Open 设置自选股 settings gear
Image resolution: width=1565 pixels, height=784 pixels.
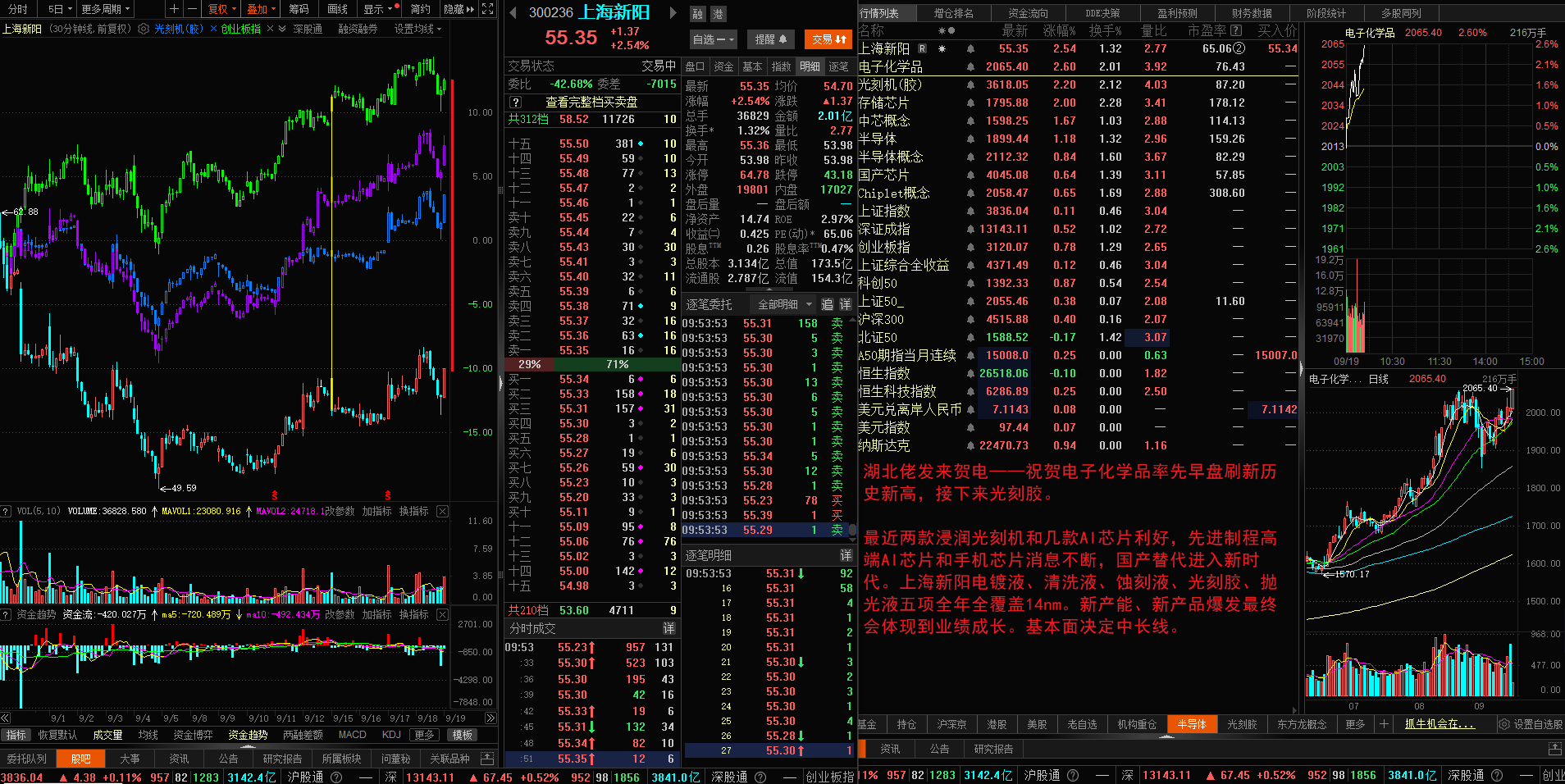tap(1503, 724)
